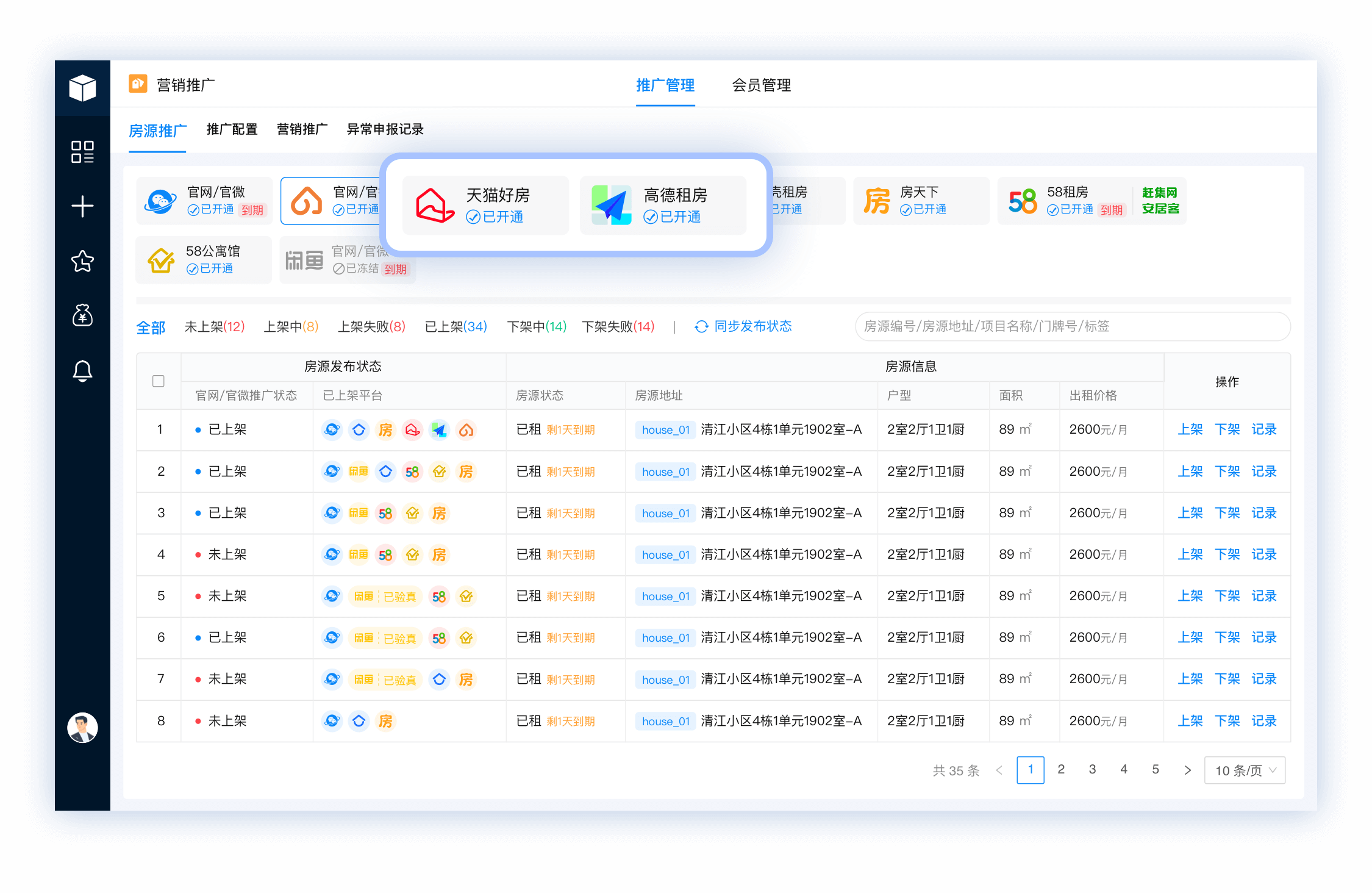Go to previous page arrow
Viewport: 1372px width, 893px height.
[x=999, y=770]
